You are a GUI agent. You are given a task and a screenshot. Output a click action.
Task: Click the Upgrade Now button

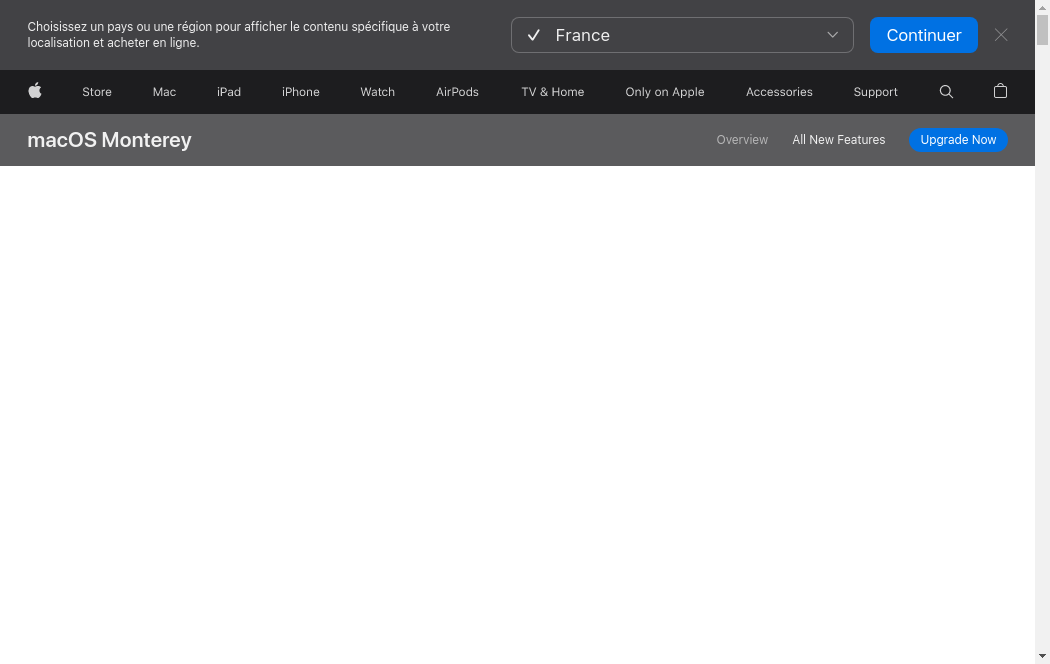click(x=957, y=140)
